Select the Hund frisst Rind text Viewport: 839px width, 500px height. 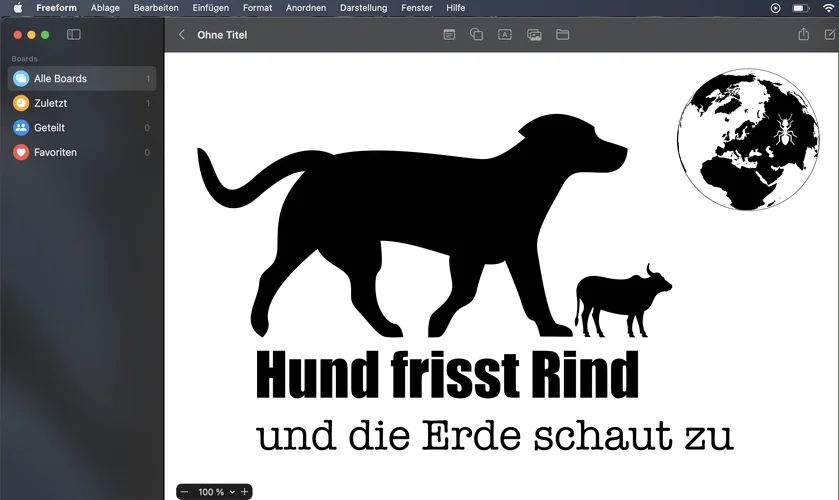click(x=447, y=375)
